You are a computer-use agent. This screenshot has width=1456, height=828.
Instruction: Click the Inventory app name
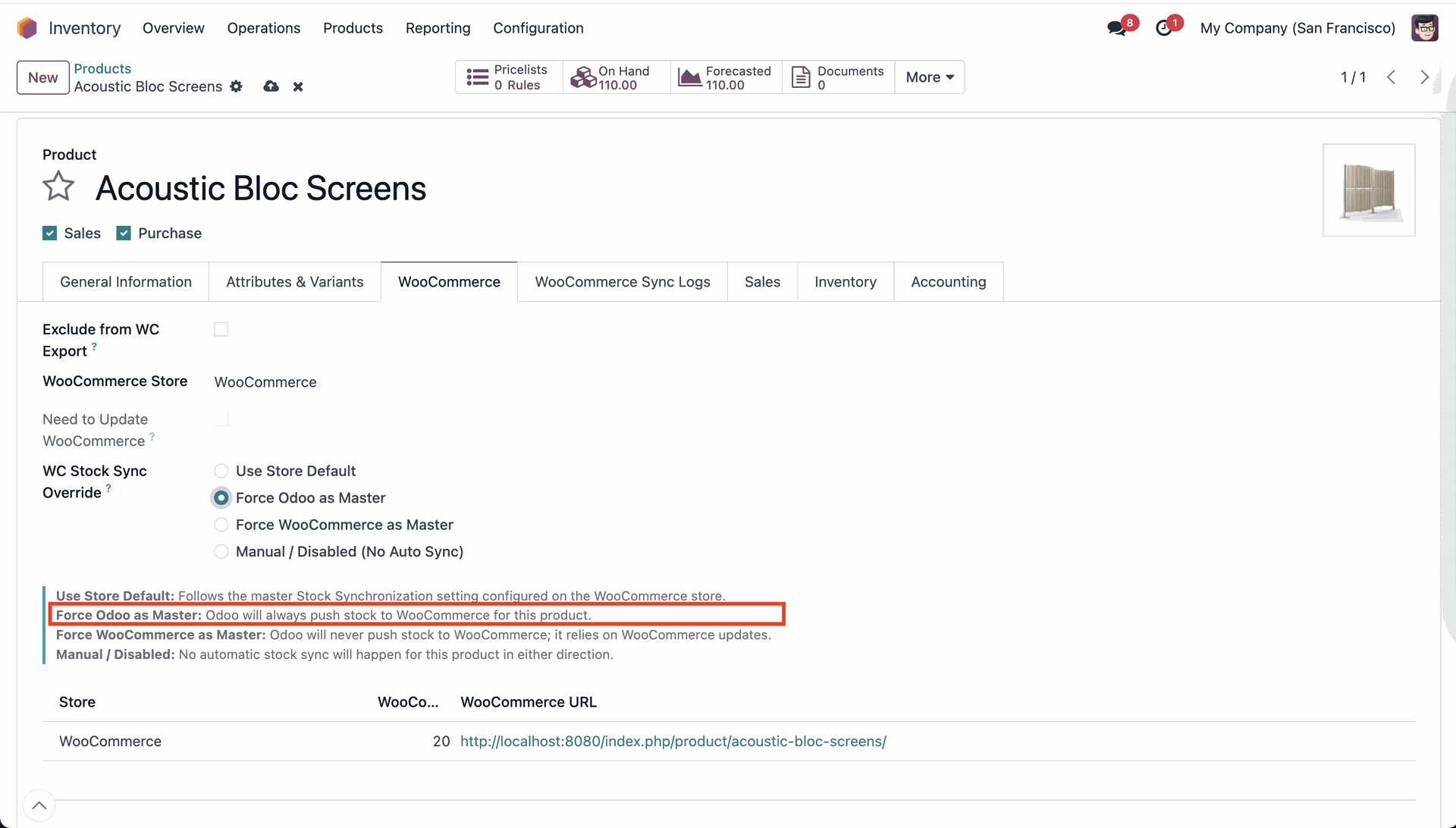pos(85,28)
